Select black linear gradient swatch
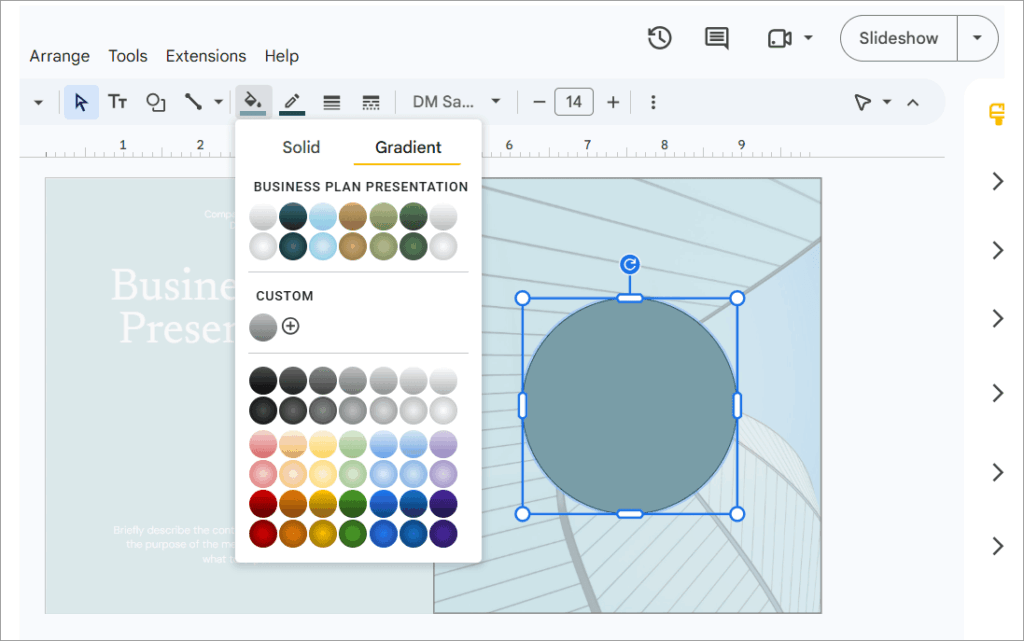This screenshot has width=1024, height=641. (263, 381)
